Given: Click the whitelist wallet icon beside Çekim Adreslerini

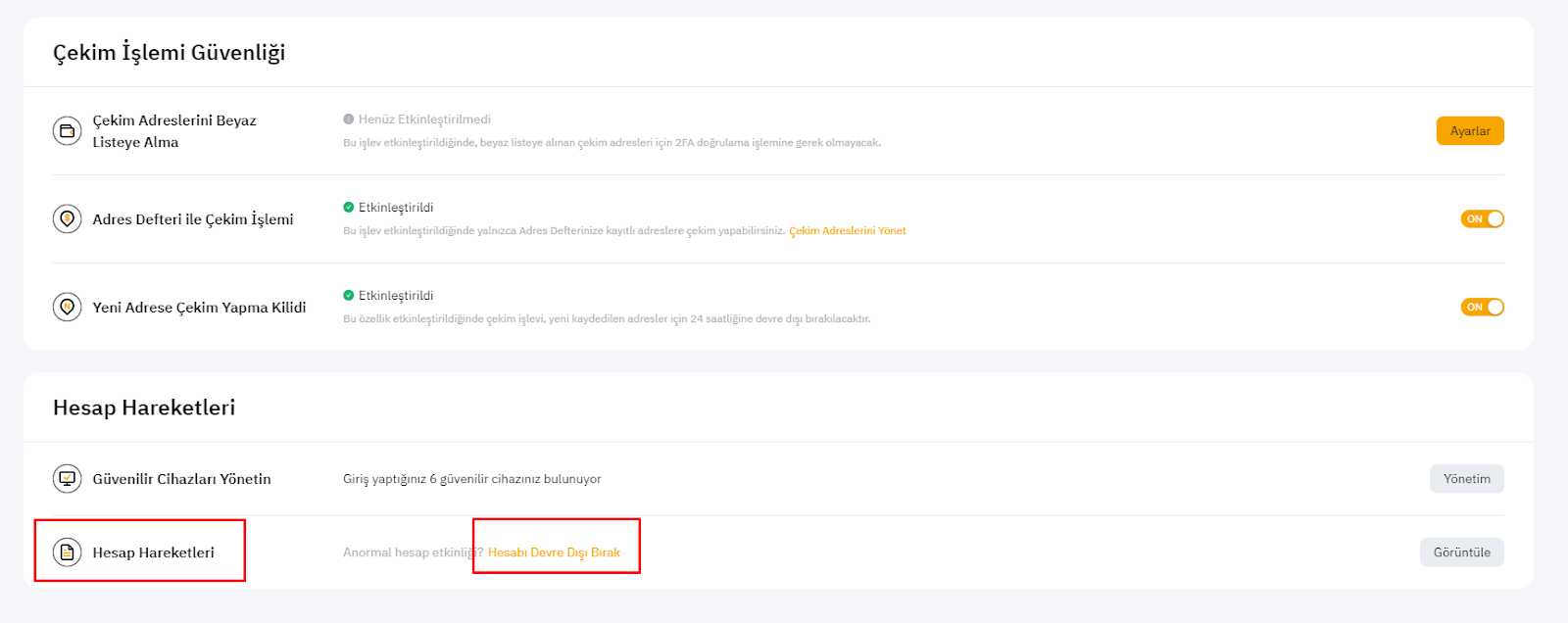Looking at the screenshot, I should coord(67,130).
